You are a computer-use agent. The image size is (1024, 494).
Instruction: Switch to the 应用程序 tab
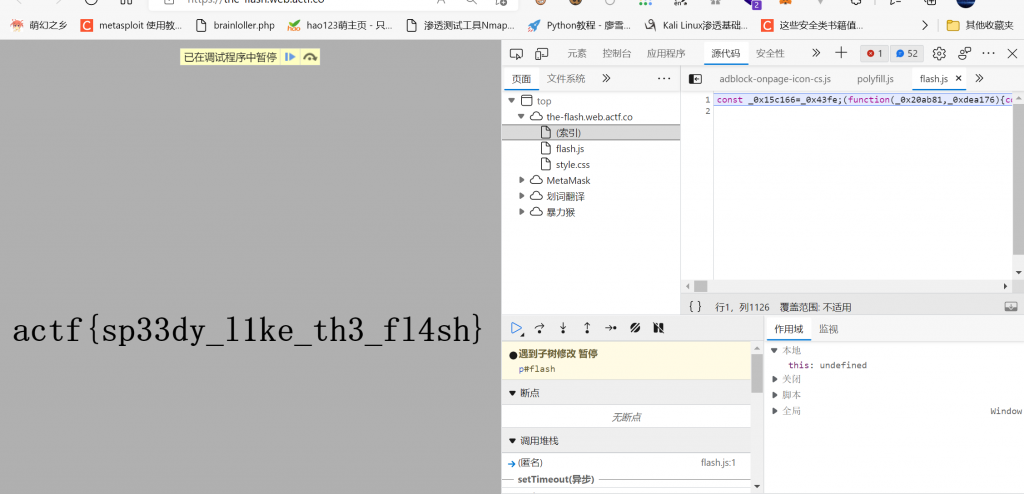(x=666, y=54)
